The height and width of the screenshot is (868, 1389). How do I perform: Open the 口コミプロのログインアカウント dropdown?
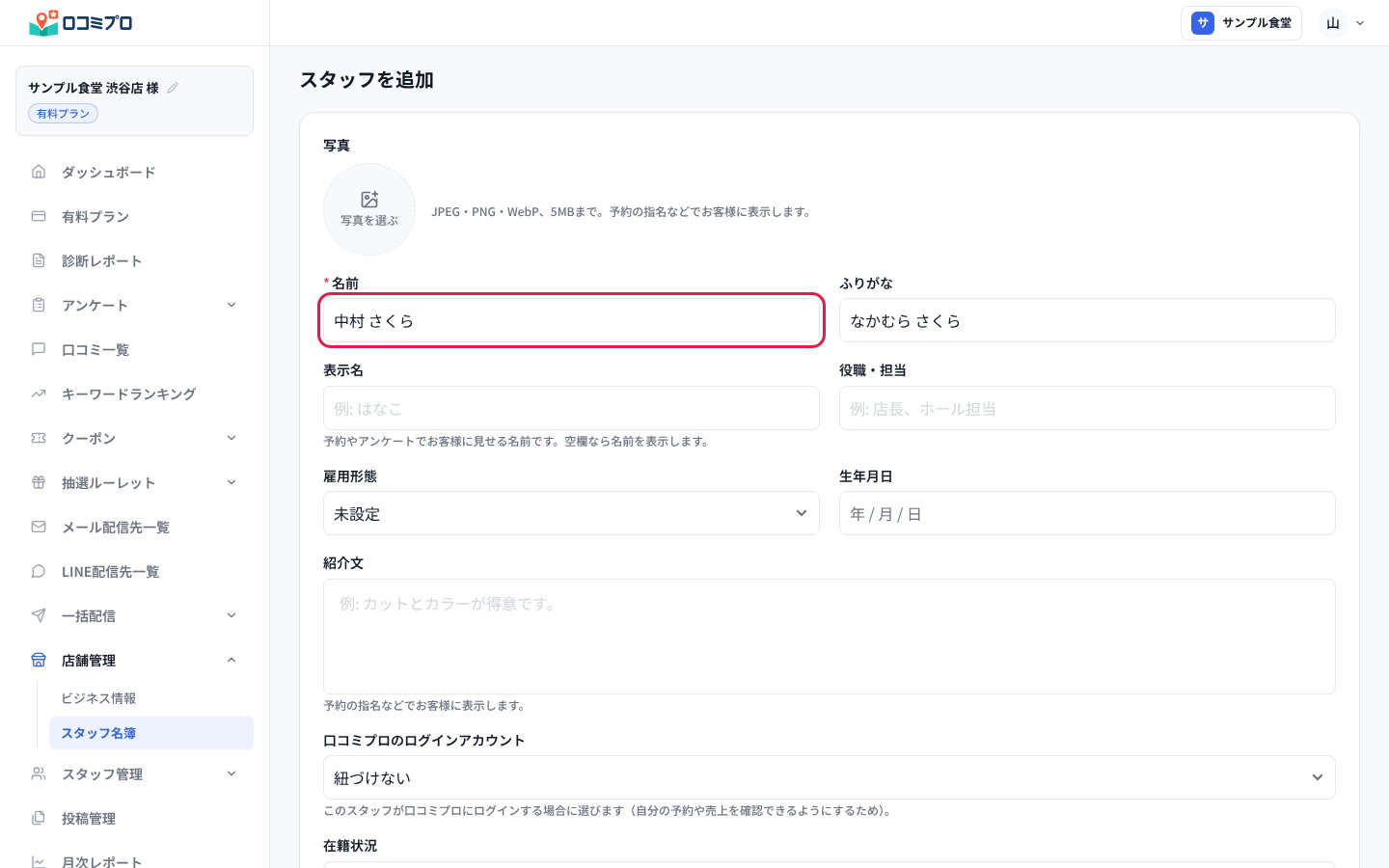point(829,777)
